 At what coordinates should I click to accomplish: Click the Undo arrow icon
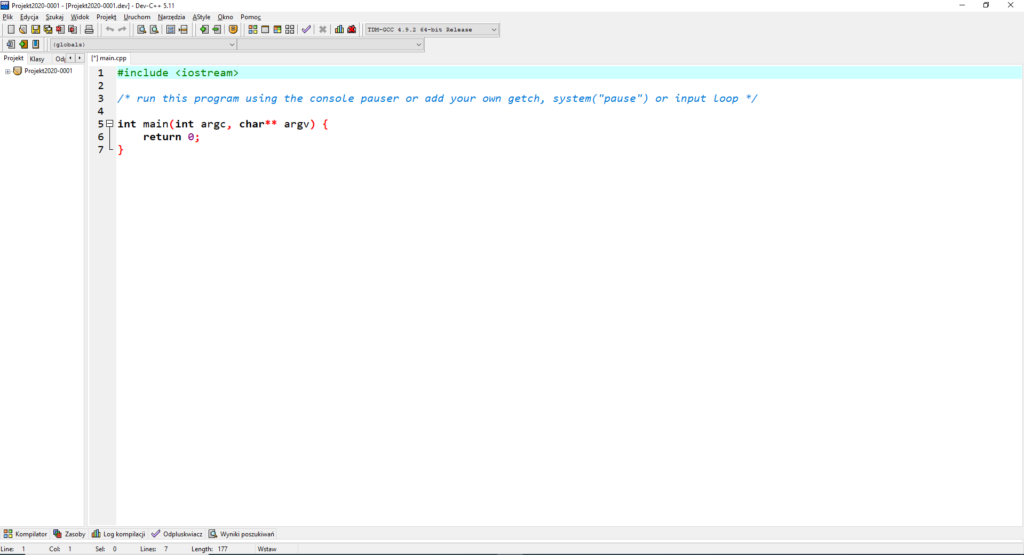click(109, 30)
